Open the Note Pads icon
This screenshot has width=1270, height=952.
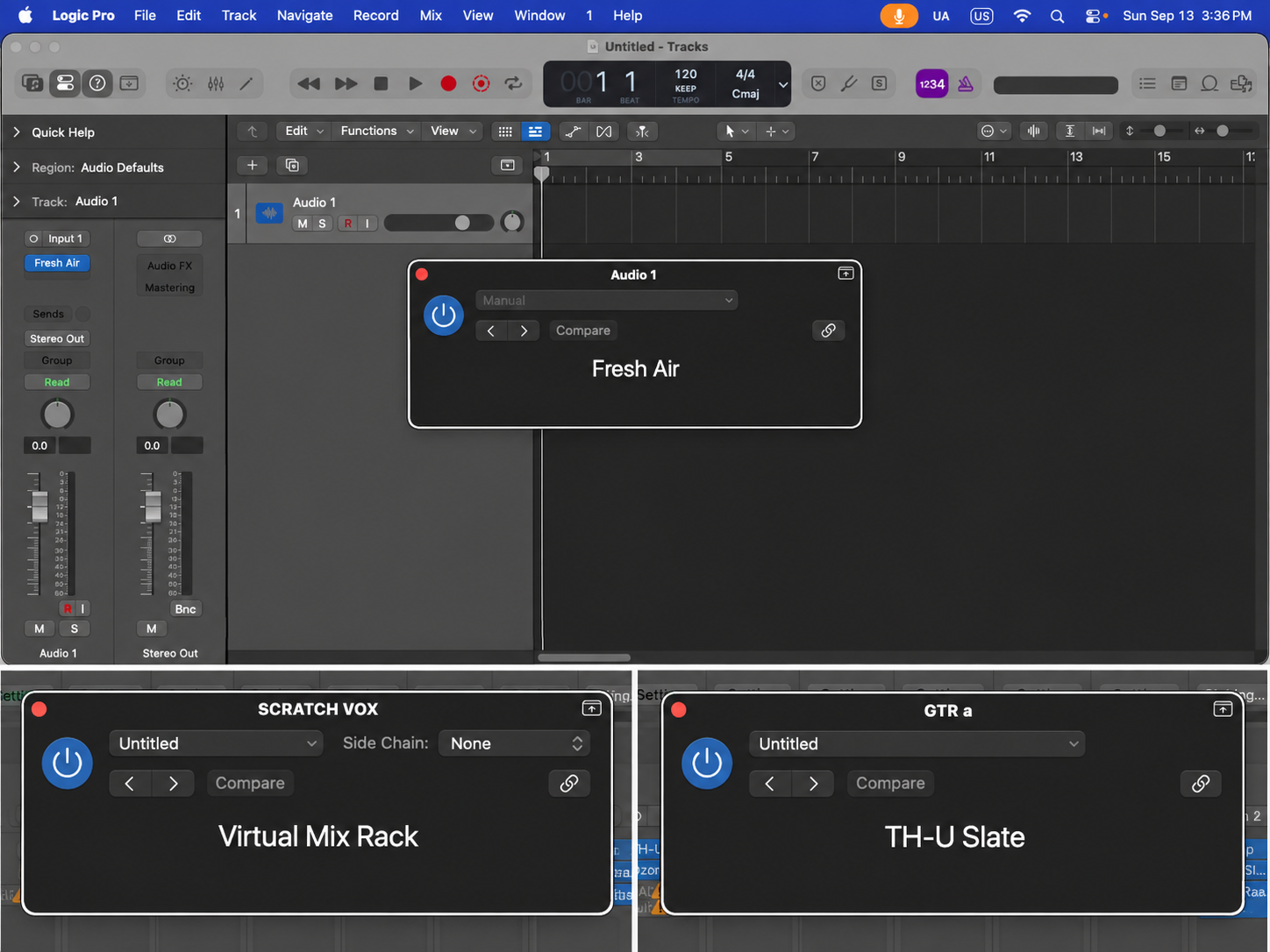click(1179, 83)
